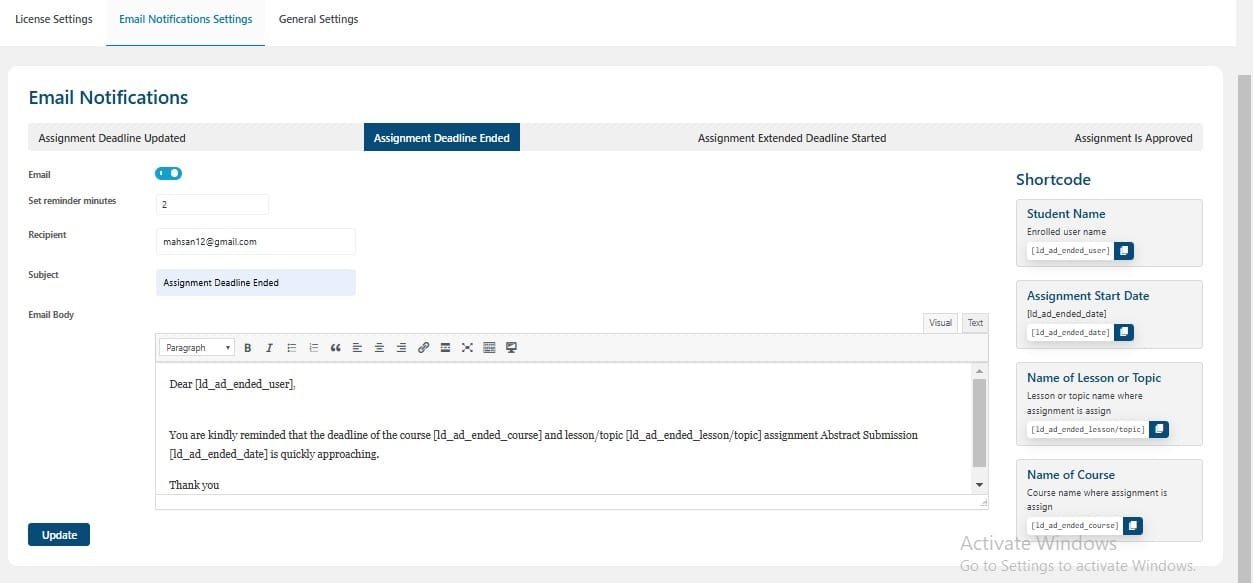Click the last toolbar icon with monitor symbol
The width and height of the screenshot is (1253, 583).
click(511, 348)
